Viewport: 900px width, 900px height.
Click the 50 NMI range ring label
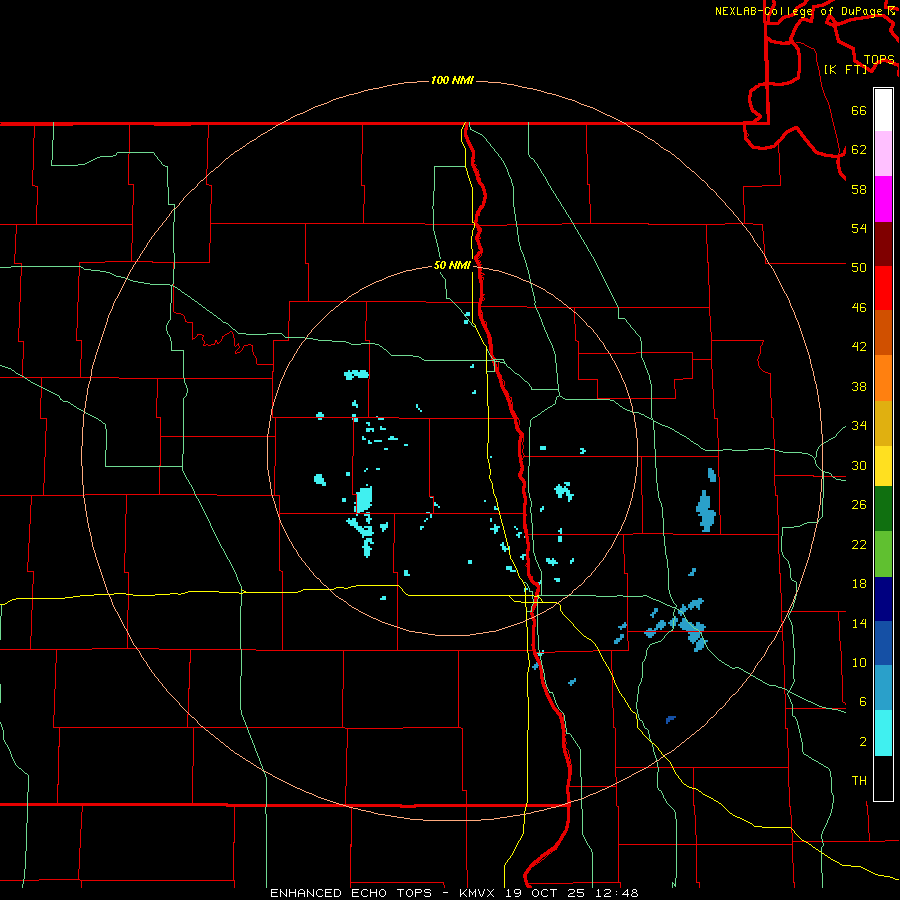(x=452, y=265)
